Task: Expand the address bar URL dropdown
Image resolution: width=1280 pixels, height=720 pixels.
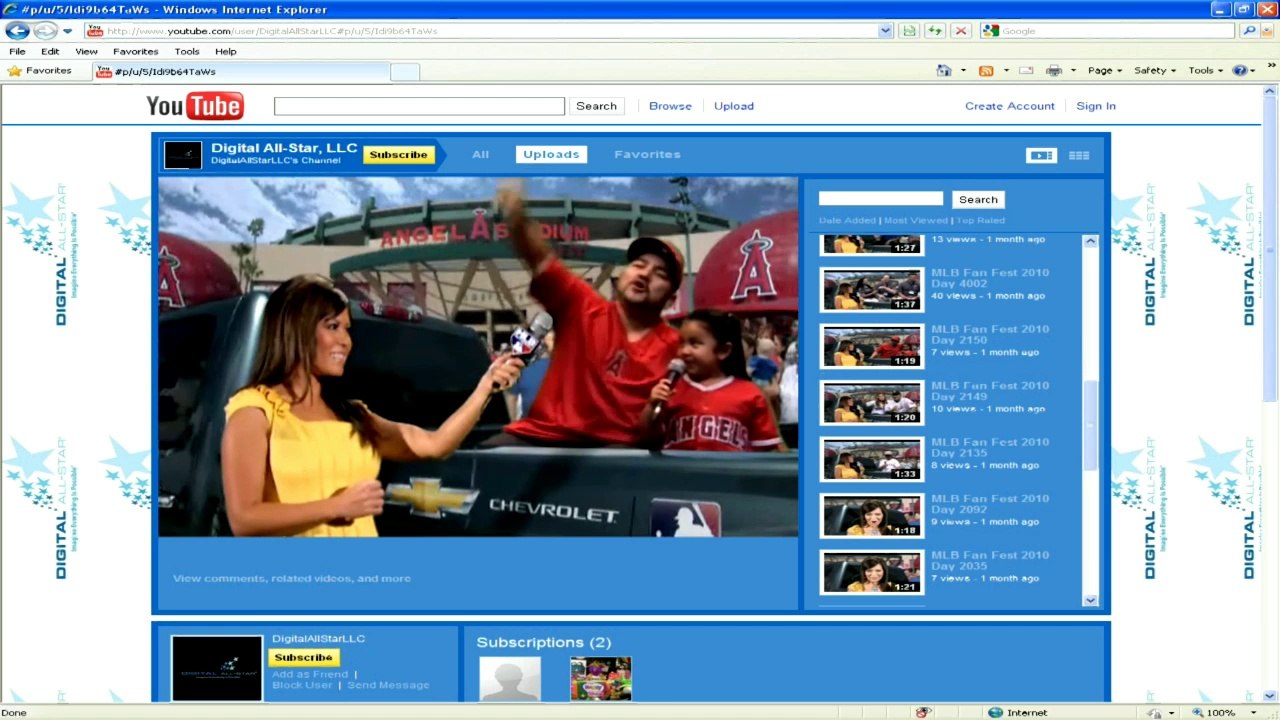Action: [x=885, y=31]
